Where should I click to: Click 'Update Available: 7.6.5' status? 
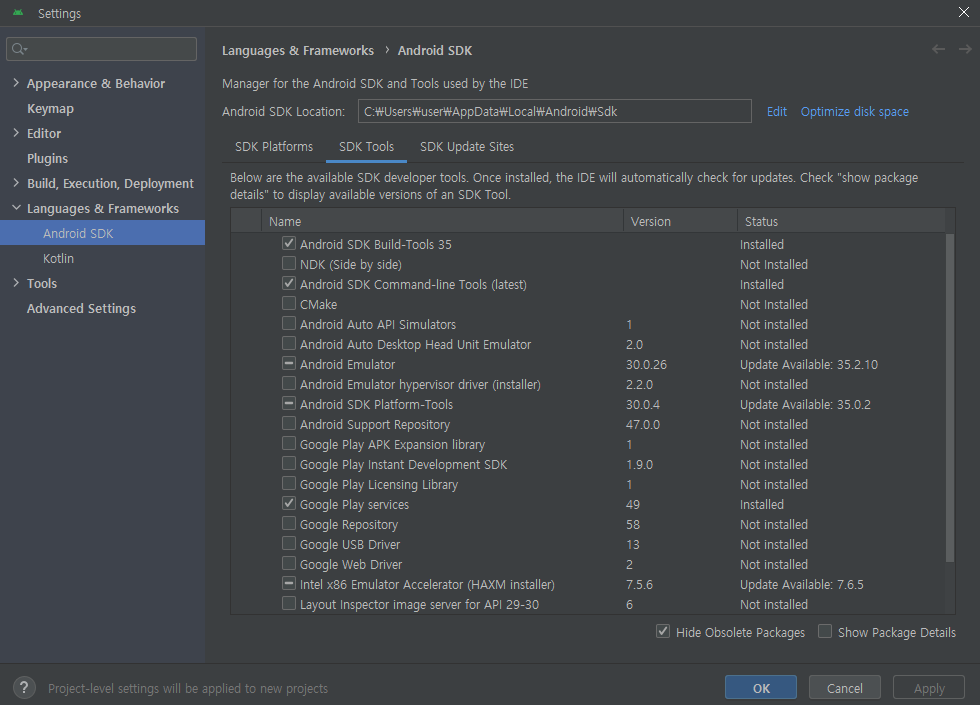pos(802,584)
